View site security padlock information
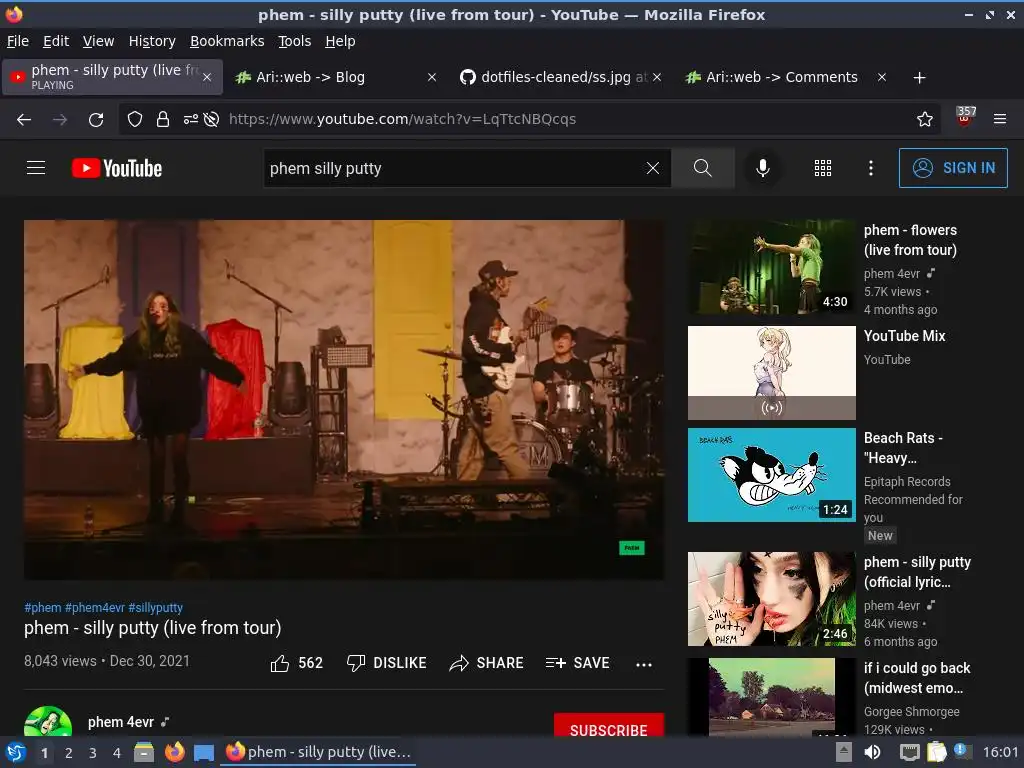The width and height of the screenshot is (1024, 768). (x=163, y=119)
